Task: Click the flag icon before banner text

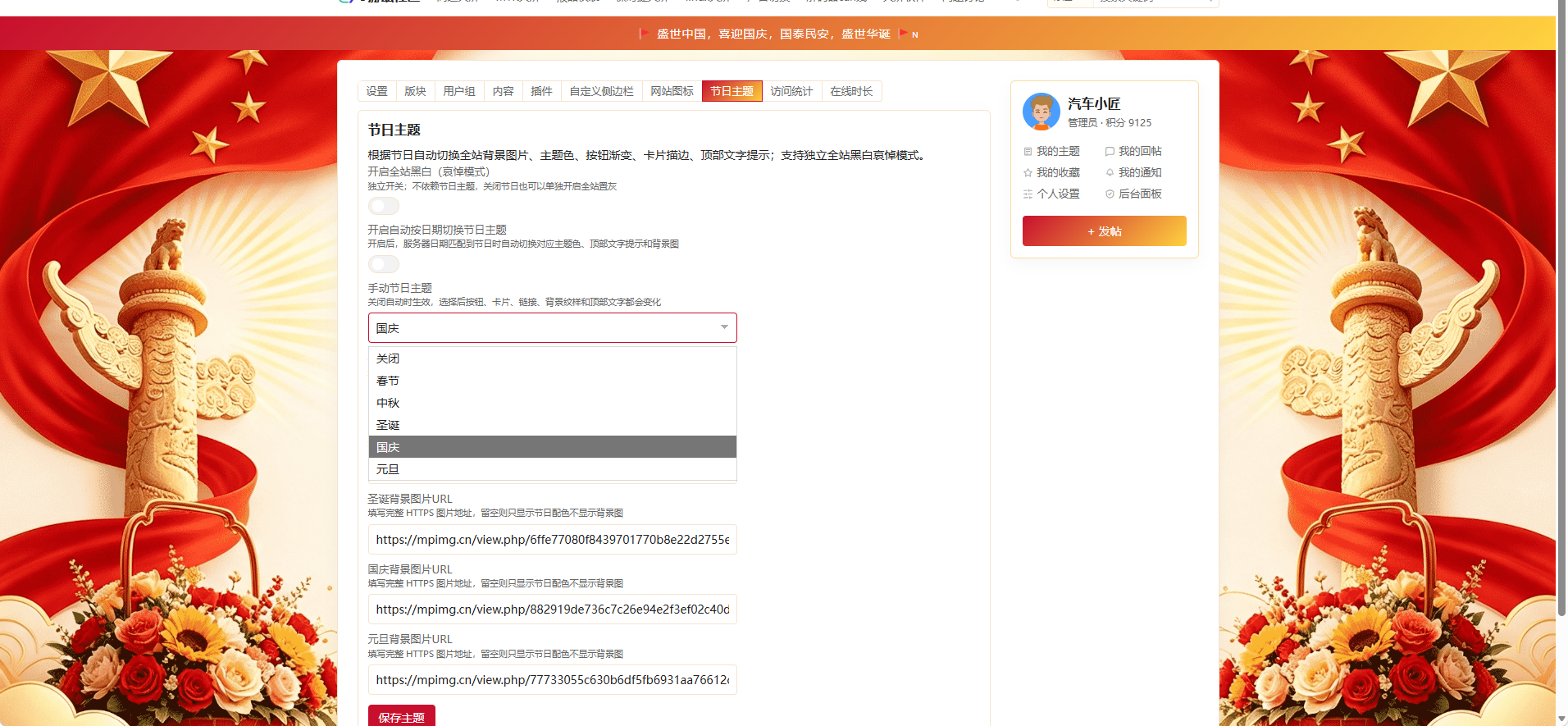Action: [644, 34]
